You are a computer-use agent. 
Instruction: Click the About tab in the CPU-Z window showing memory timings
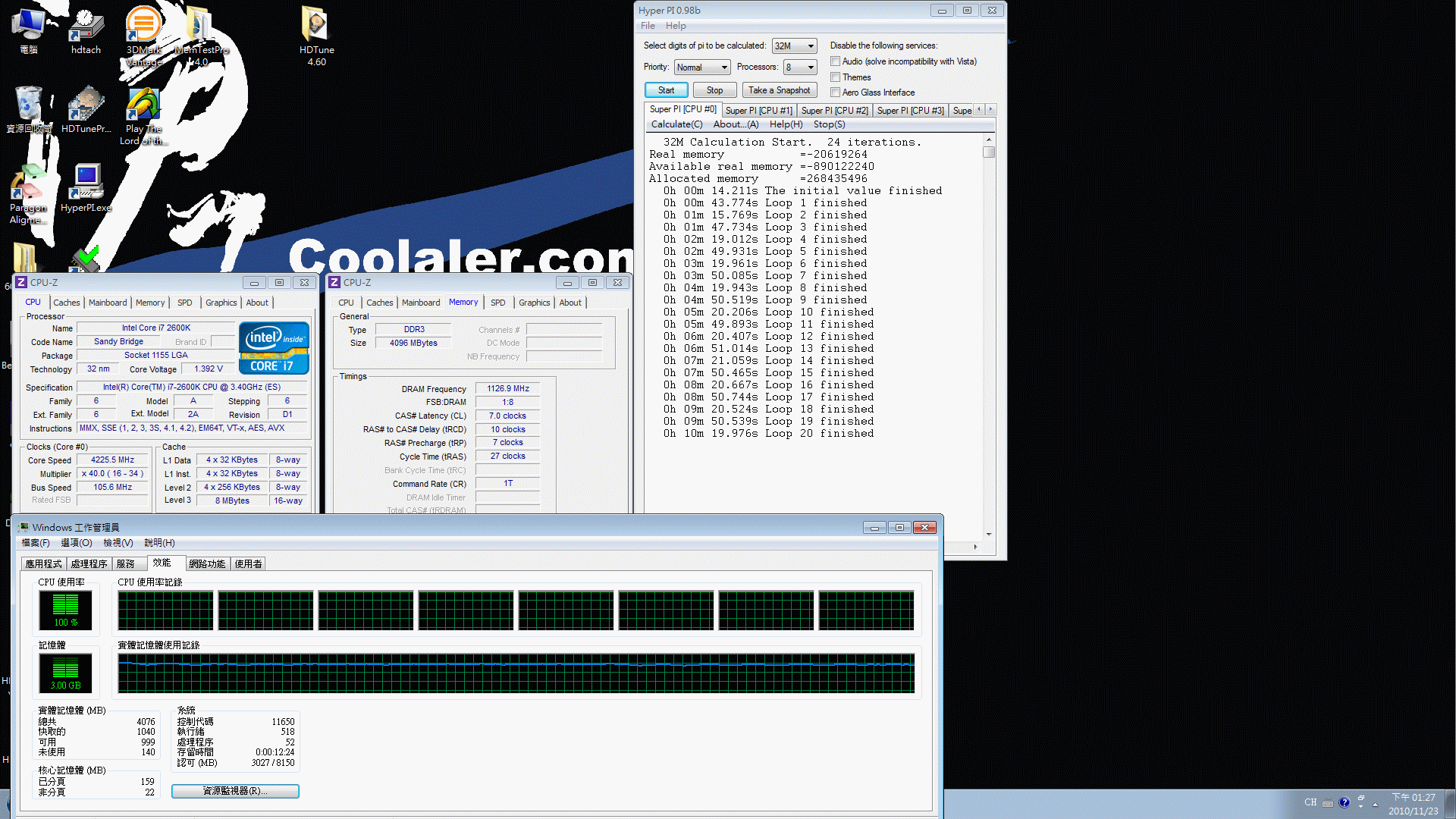[x=570, y=303]
